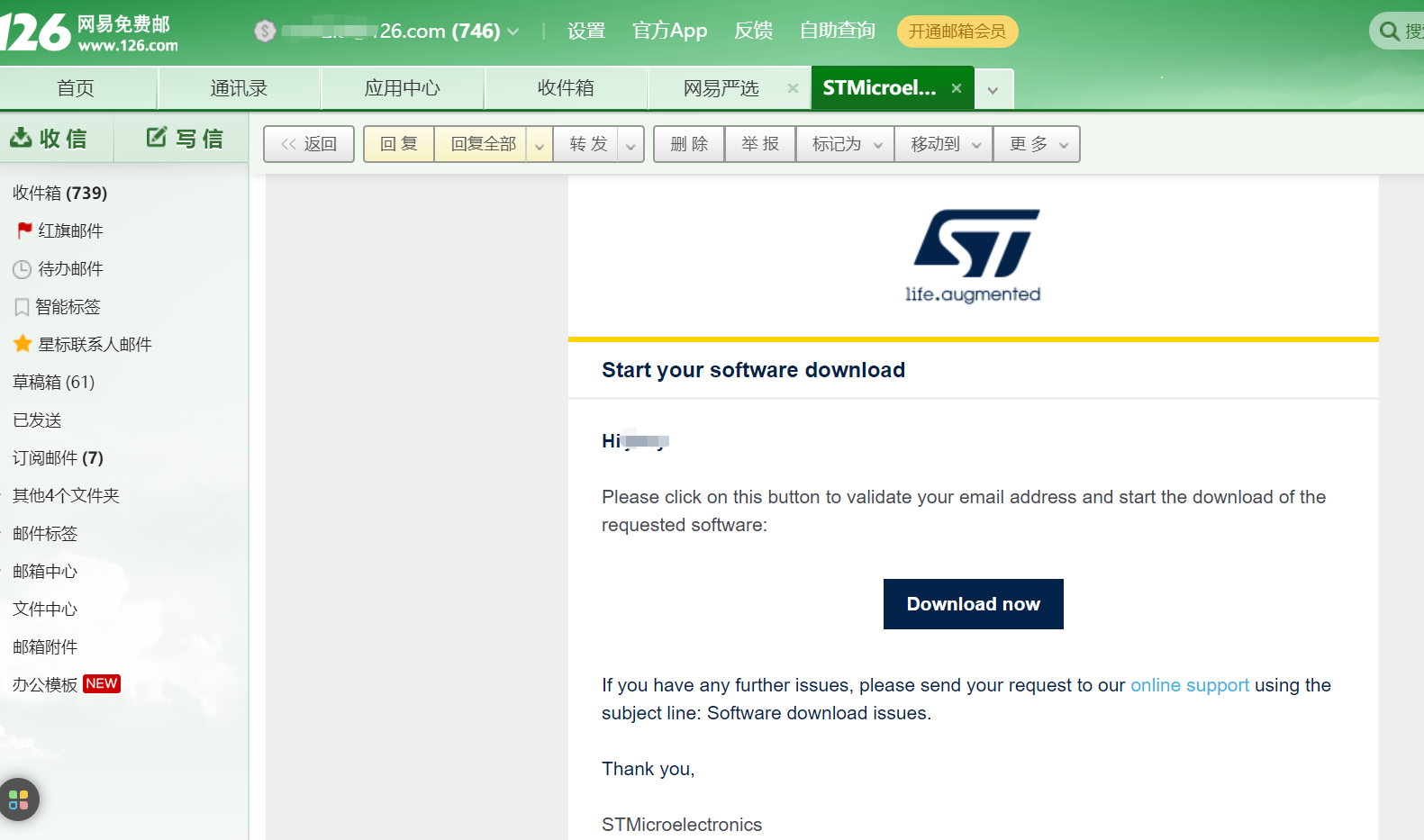
Task: Open 官方App link
Action: point(669,31)
